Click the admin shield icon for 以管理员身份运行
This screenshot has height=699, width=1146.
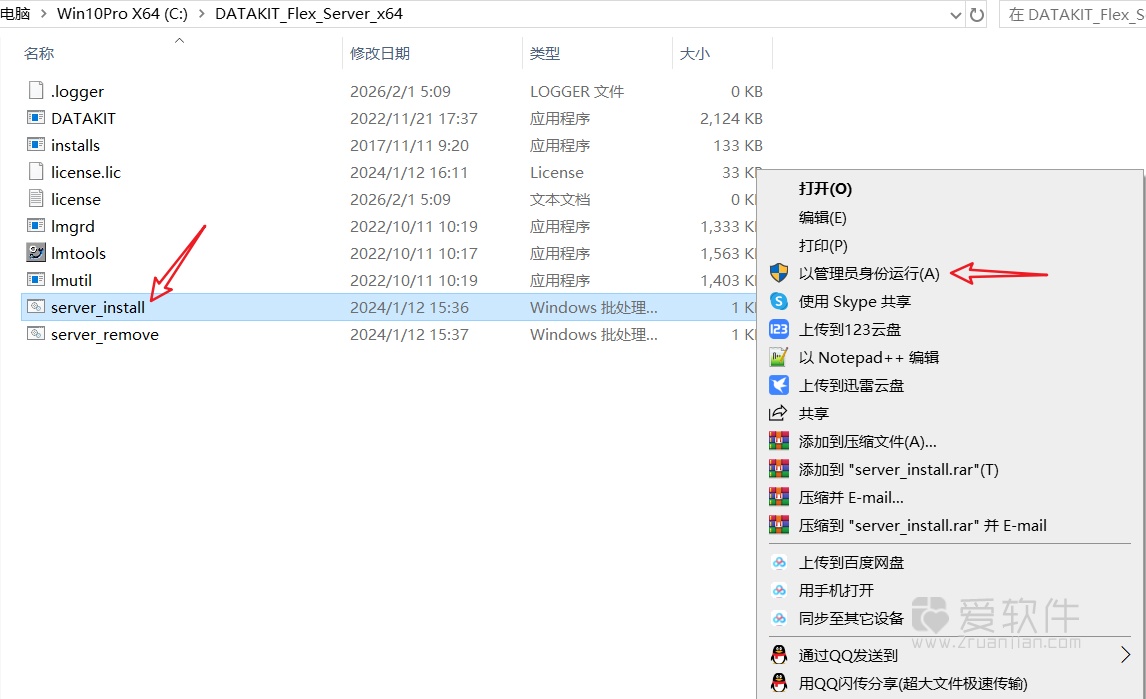click(780, 273)
